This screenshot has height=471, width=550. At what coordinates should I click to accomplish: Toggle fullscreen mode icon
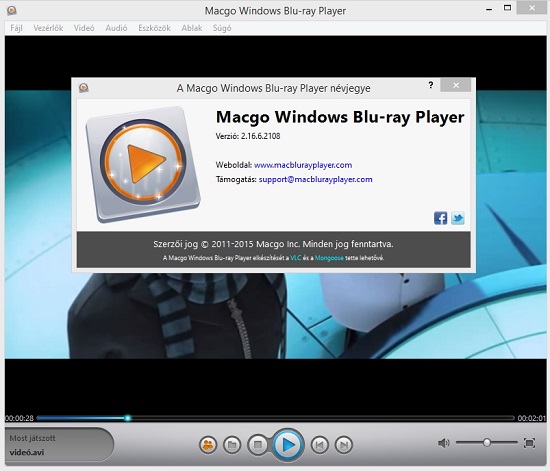tap(529, 443)
